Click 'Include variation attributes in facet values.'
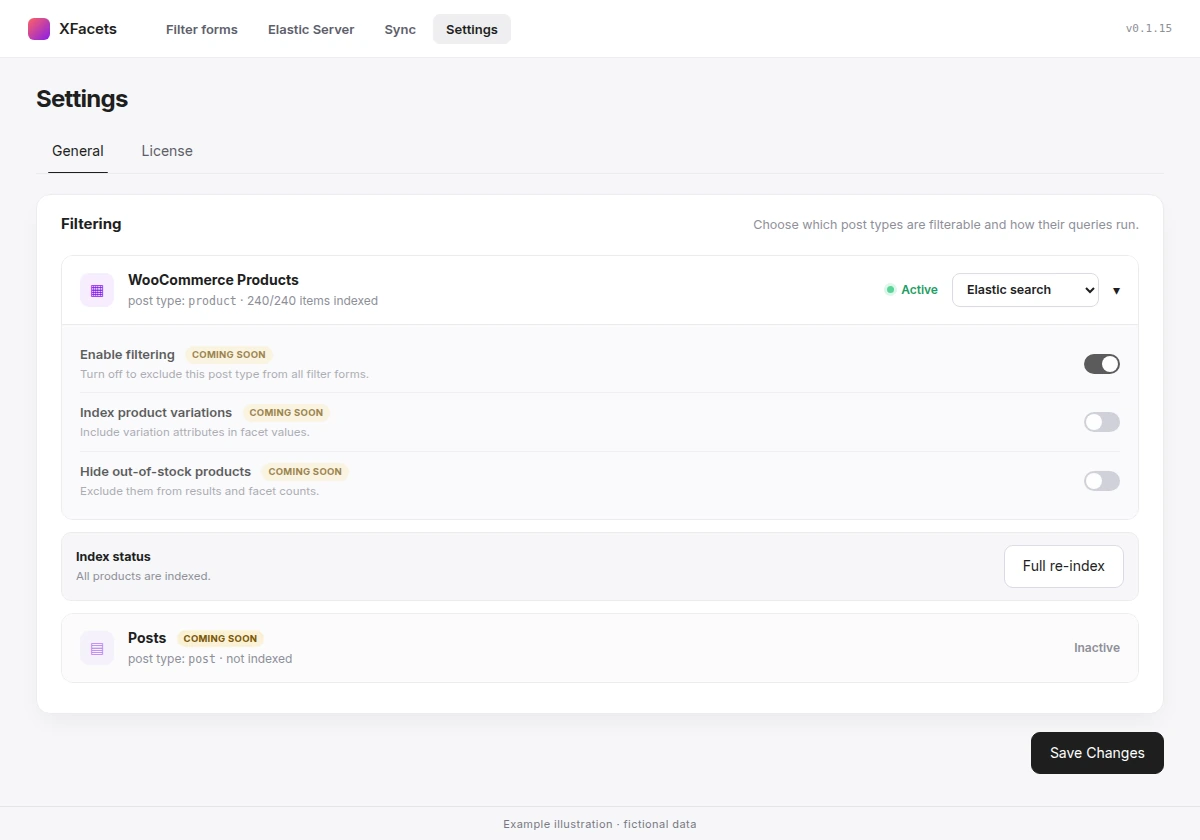The image size is (1200, 840). (194, 433)
